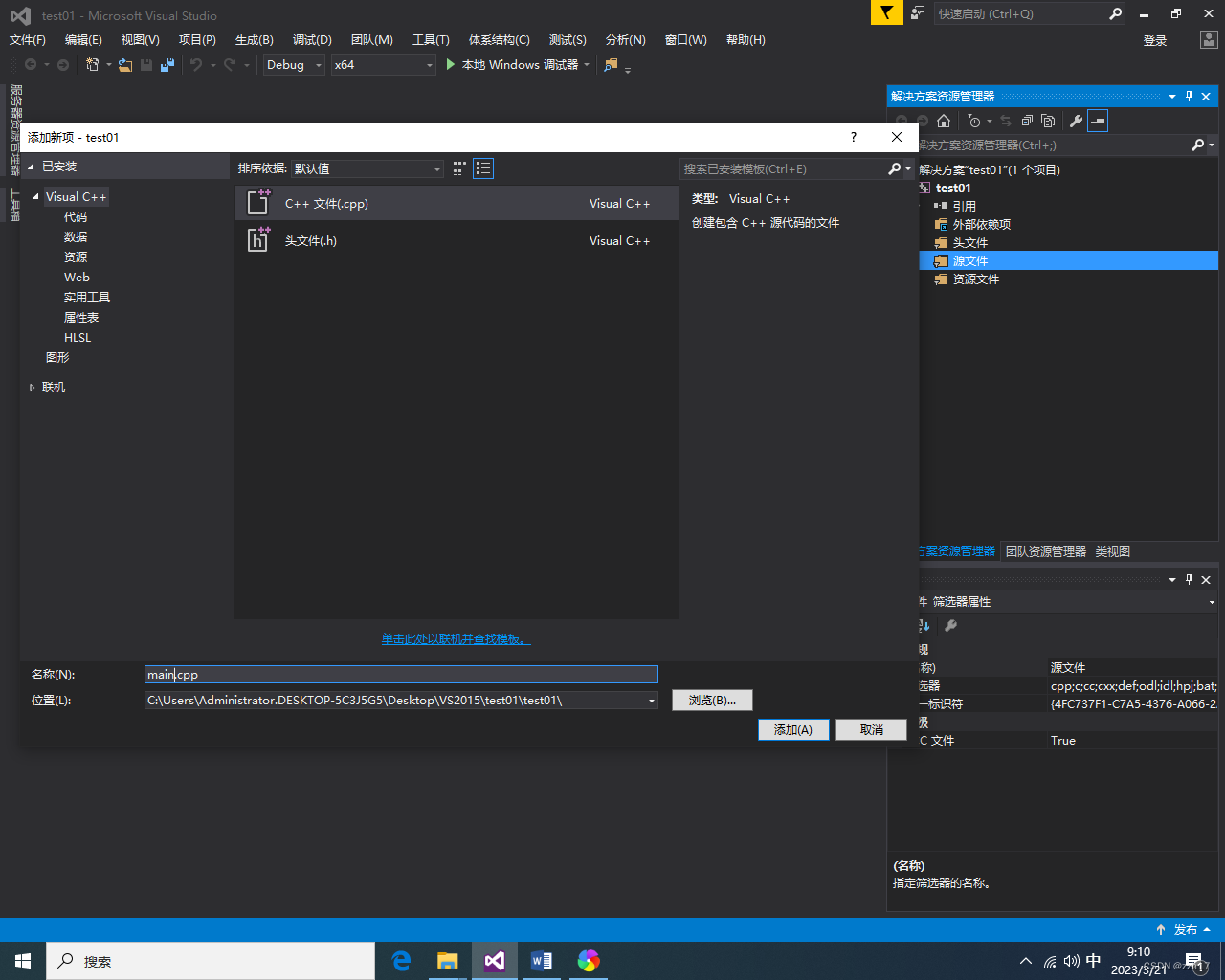This screenshot has height=980, width=1225.
Task: Click the Home icon in Solution Explorer
Action: (944, 121)
